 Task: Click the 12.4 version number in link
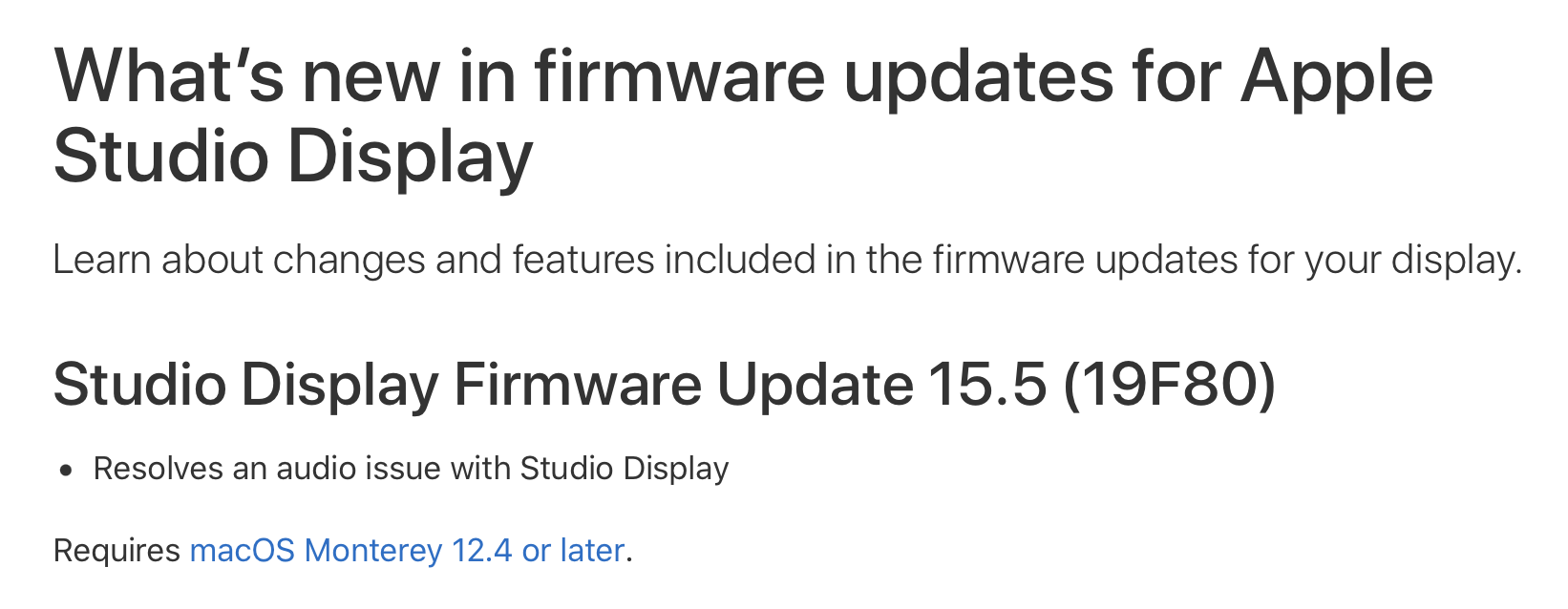[x=482, y=551]
